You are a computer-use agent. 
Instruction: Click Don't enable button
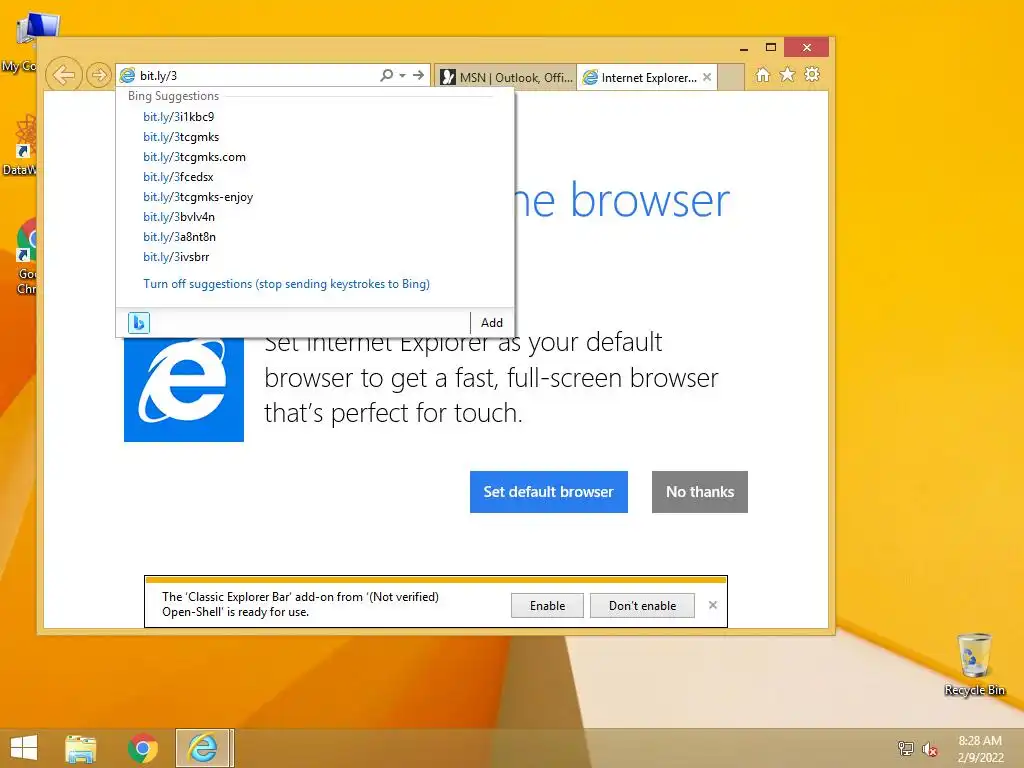pos(642,606)
